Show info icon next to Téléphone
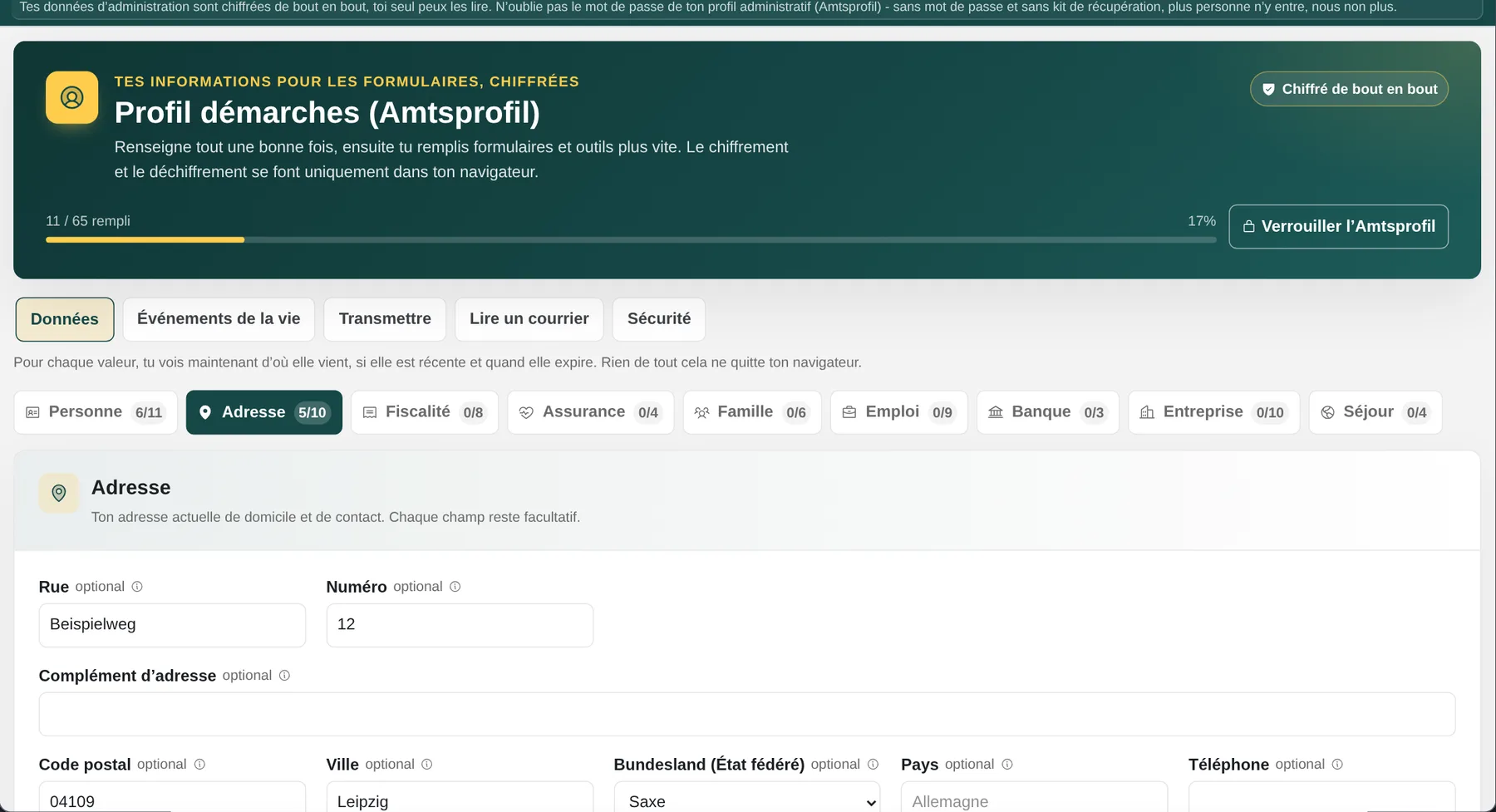The width and height of the screenshot is (1496, 812). 1337,765
